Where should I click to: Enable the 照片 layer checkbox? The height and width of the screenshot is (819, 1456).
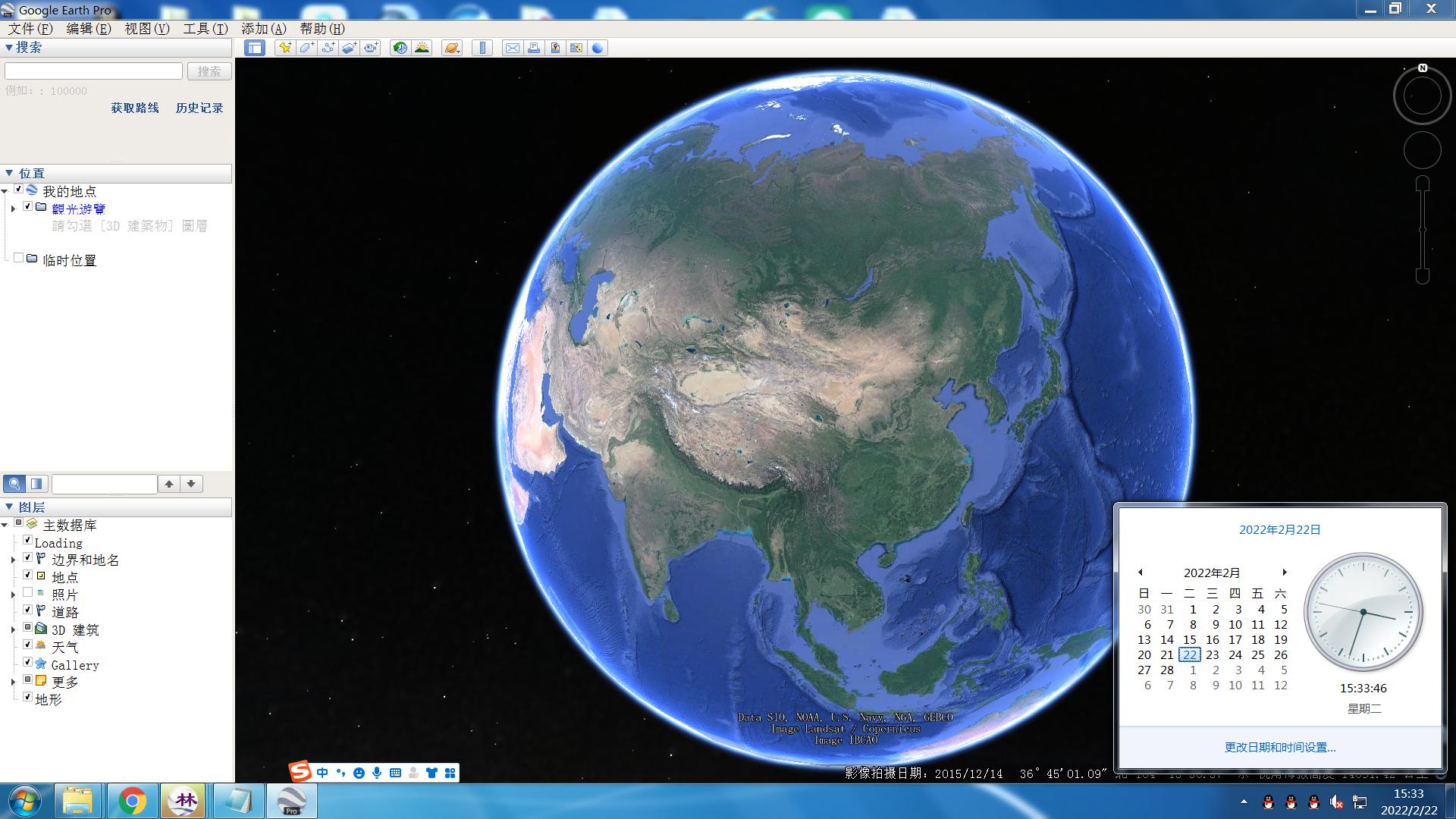(x=28, y=592)
